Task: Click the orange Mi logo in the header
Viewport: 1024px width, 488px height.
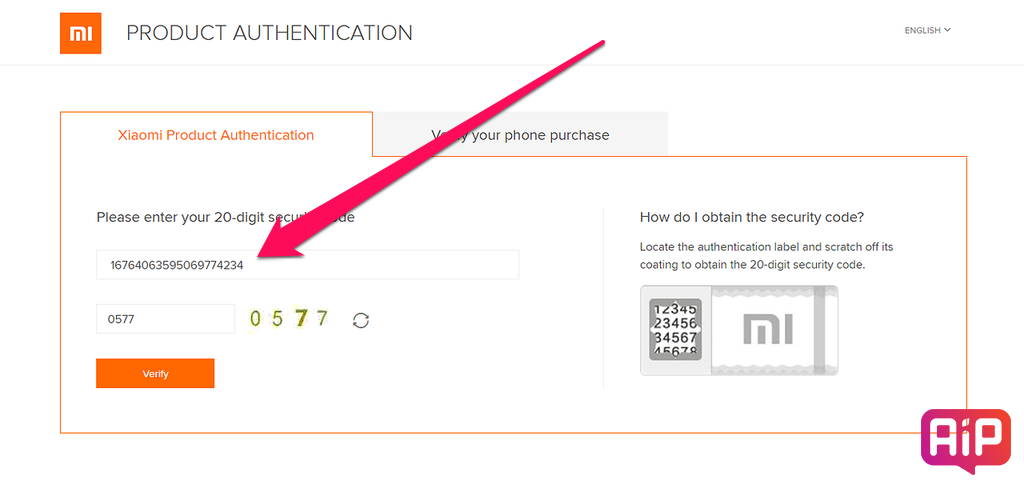Action: click(80, 34)
